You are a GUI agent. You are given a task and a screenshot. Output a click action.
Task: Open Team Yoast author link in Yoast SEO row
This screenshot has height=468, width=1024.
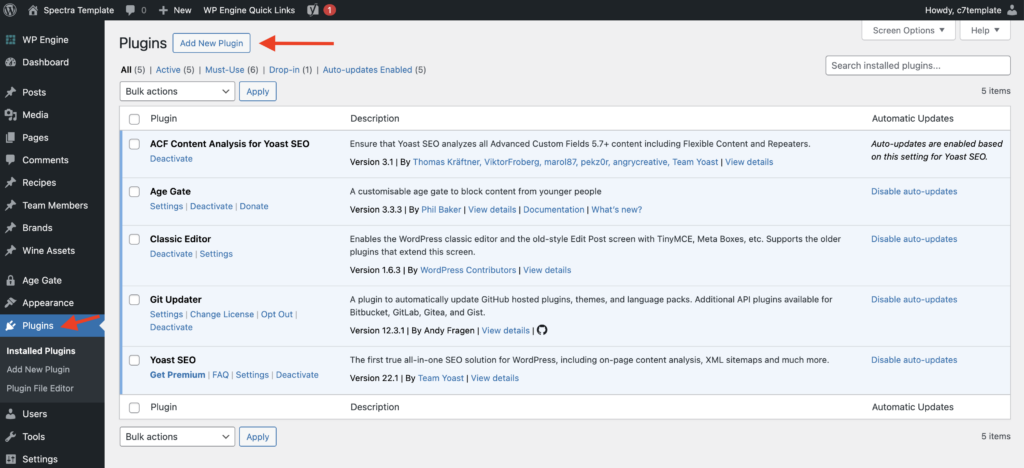[x=441, y=378]
